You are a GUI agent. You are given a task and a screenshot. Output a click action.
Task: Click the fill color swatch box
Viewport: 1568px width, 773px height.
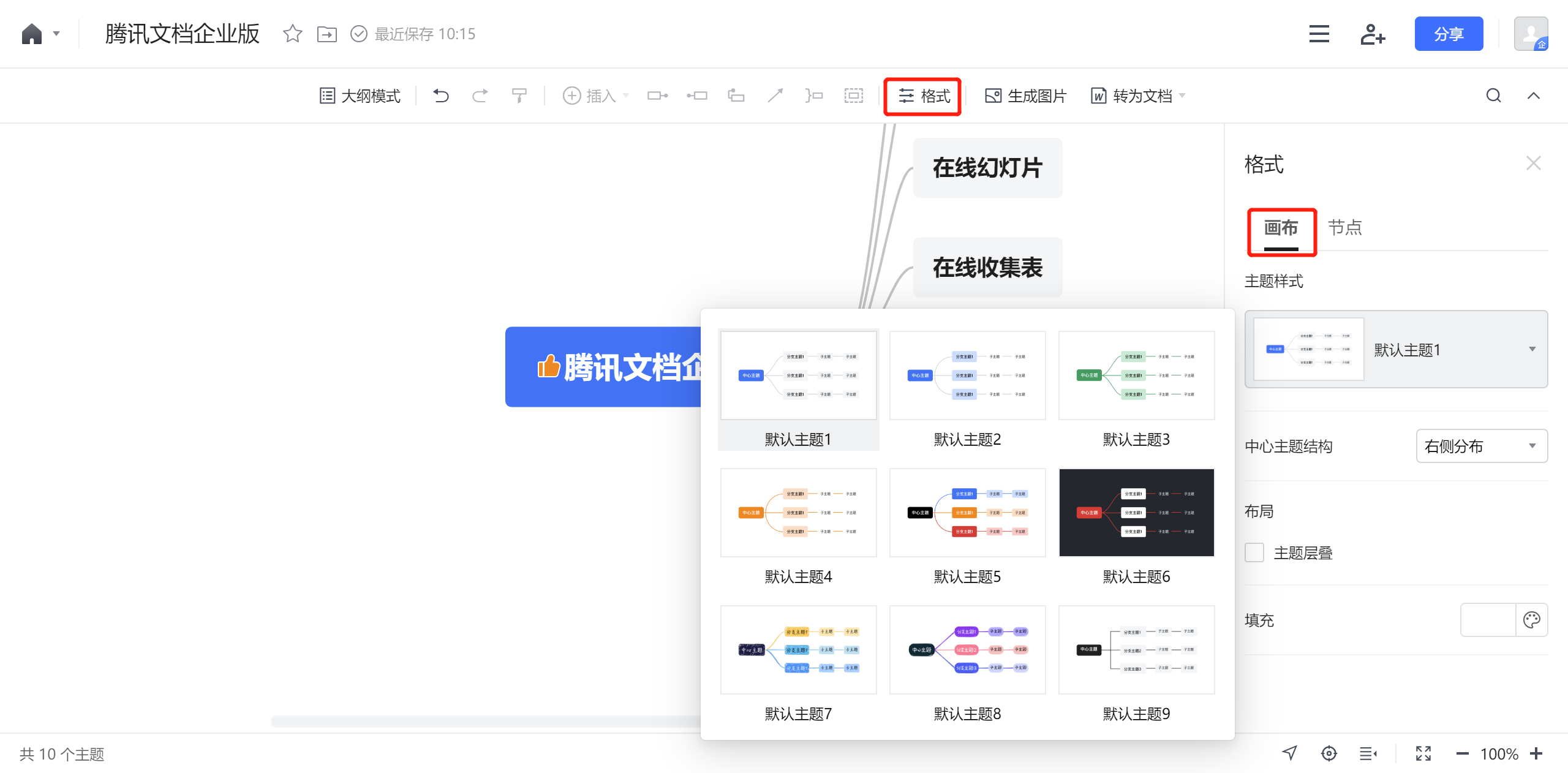(1488, 620)
